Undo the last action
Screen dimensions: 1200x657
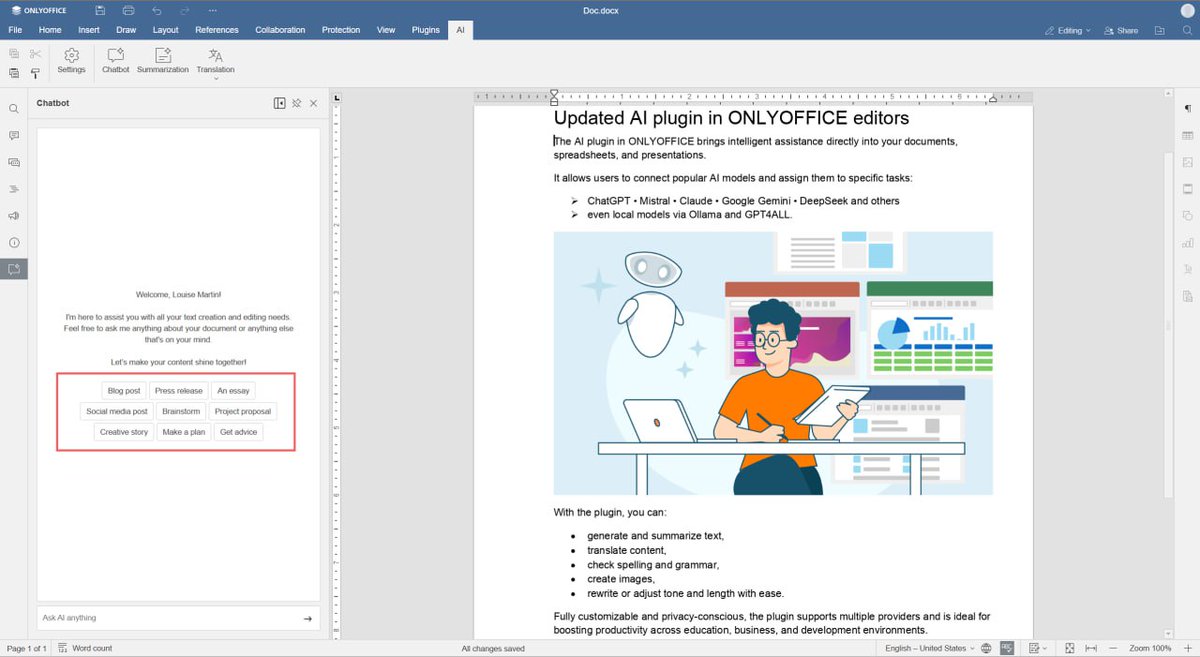coord(157,10)
